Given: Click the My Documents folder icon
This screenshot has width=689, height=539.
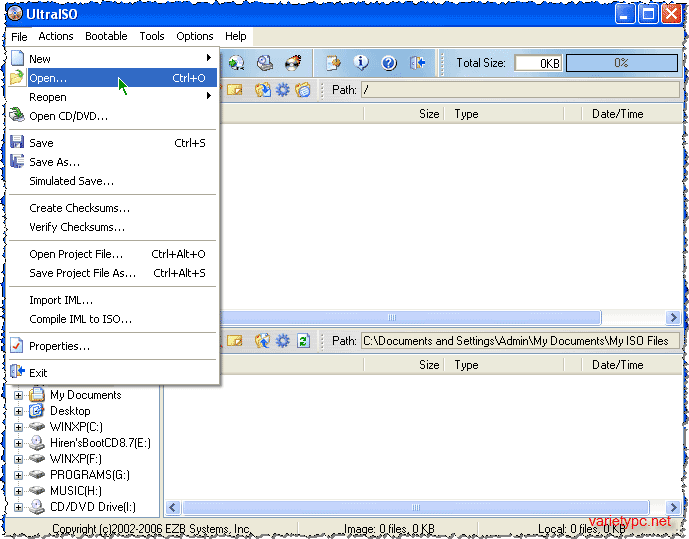Looking at the screenshot, I should point(37,395).
